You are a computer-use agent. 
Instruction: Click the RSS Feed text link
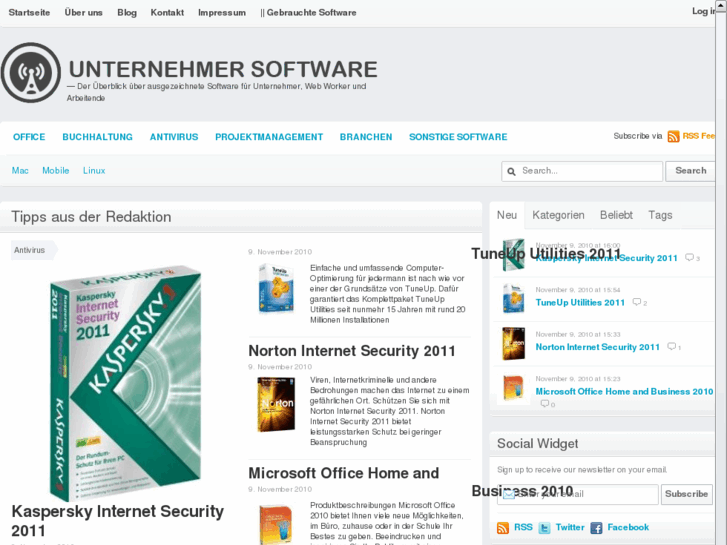pos(698,136)
